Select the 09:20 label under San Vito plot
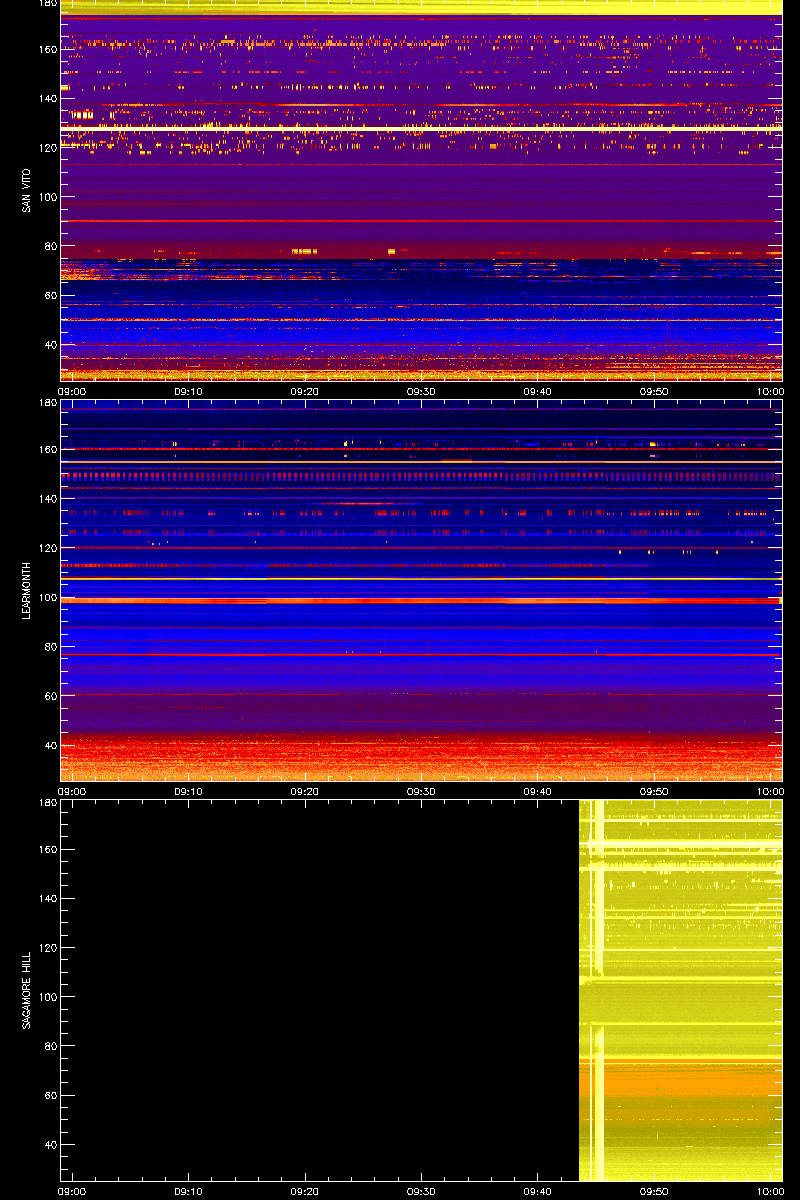 tap(305, 392)
